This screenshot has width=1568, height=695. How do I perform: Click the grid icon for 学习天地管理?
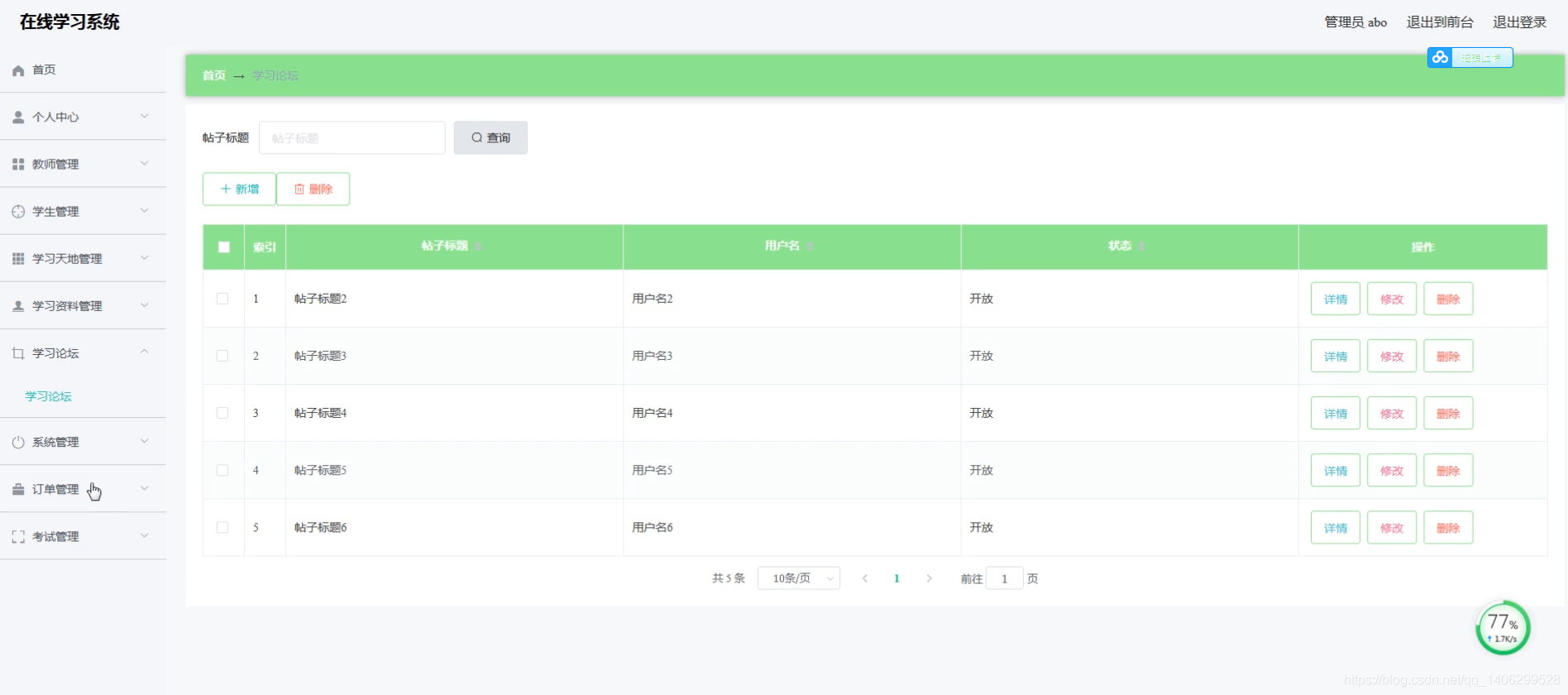click(x=18, y=259)
